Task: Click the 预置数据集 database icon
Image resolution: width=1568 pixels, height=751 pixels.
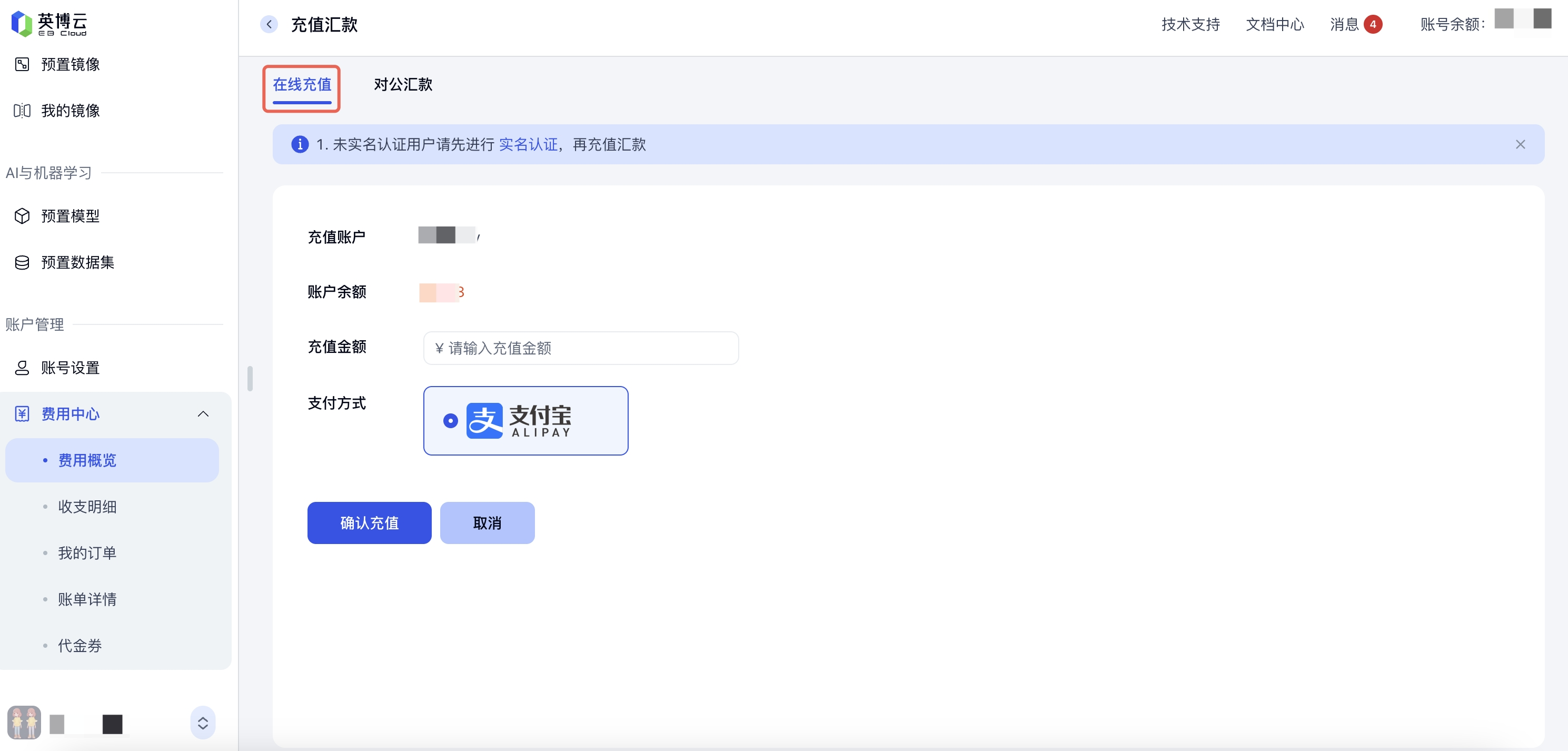Action: tap(22, 262)
